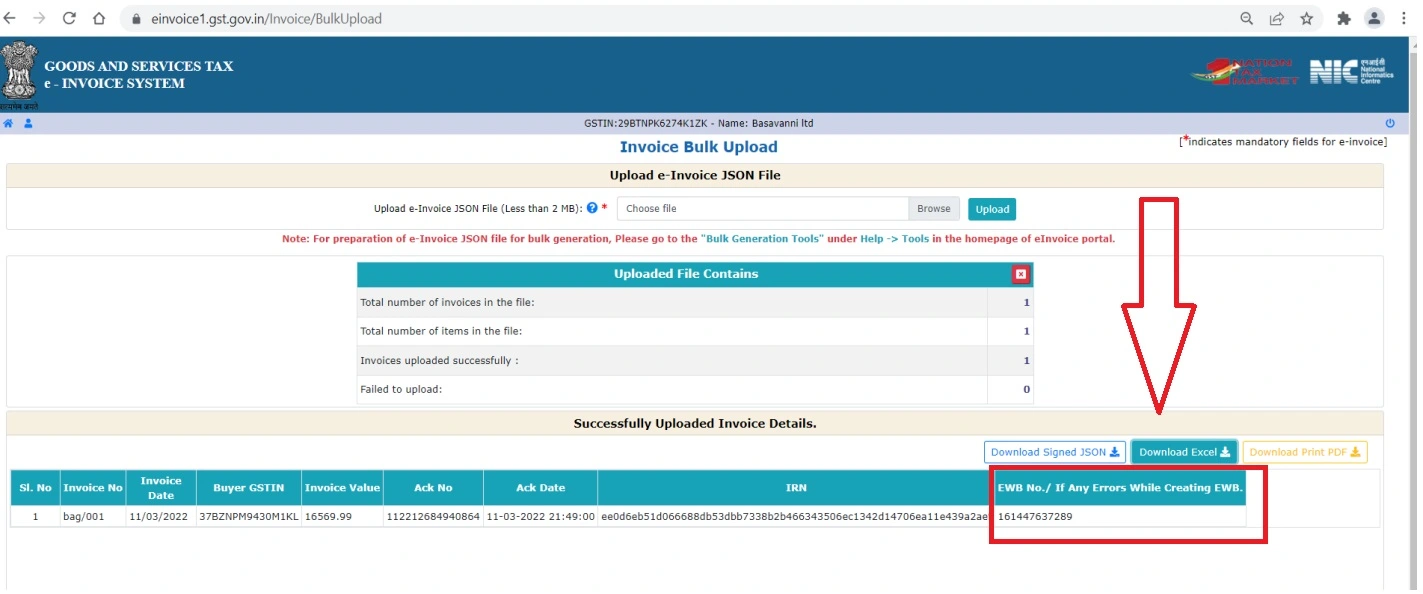Image resolution: width=1423 pixels, height=594 pixels.
Task: Click the Home icon below the header
Action: point(8,123)
